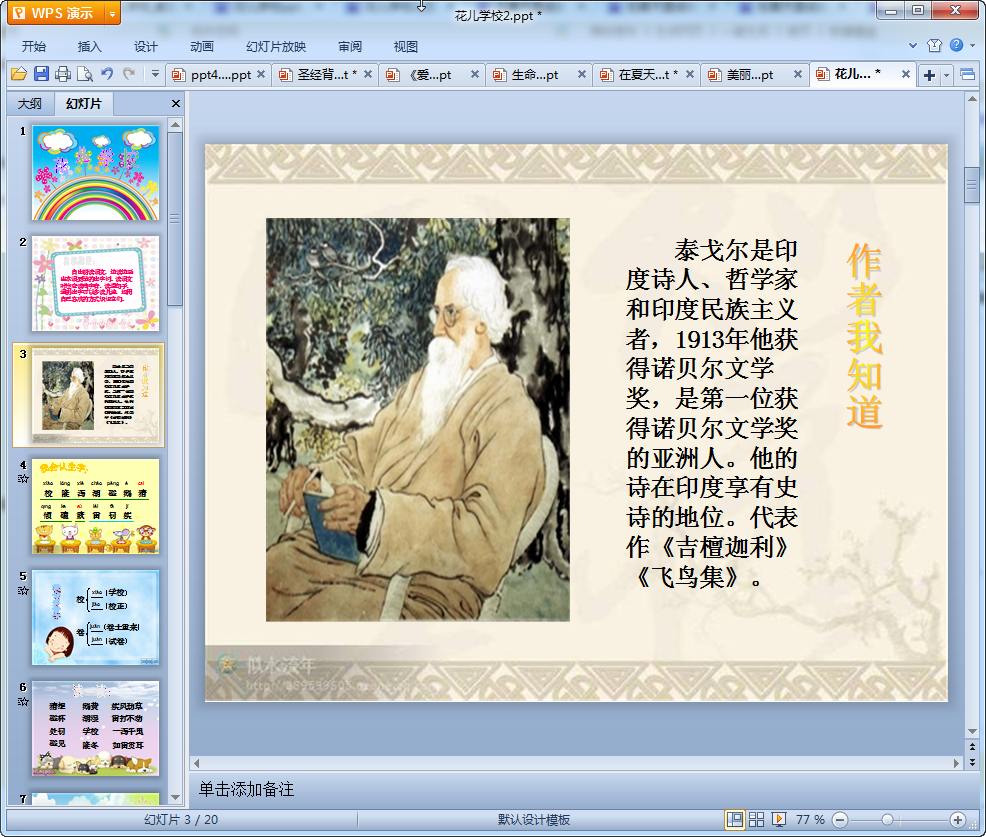The height and width of the screenshot is (837, 986).
Task: Click the animation star under slide 5
Action: [x=23, y=590]
